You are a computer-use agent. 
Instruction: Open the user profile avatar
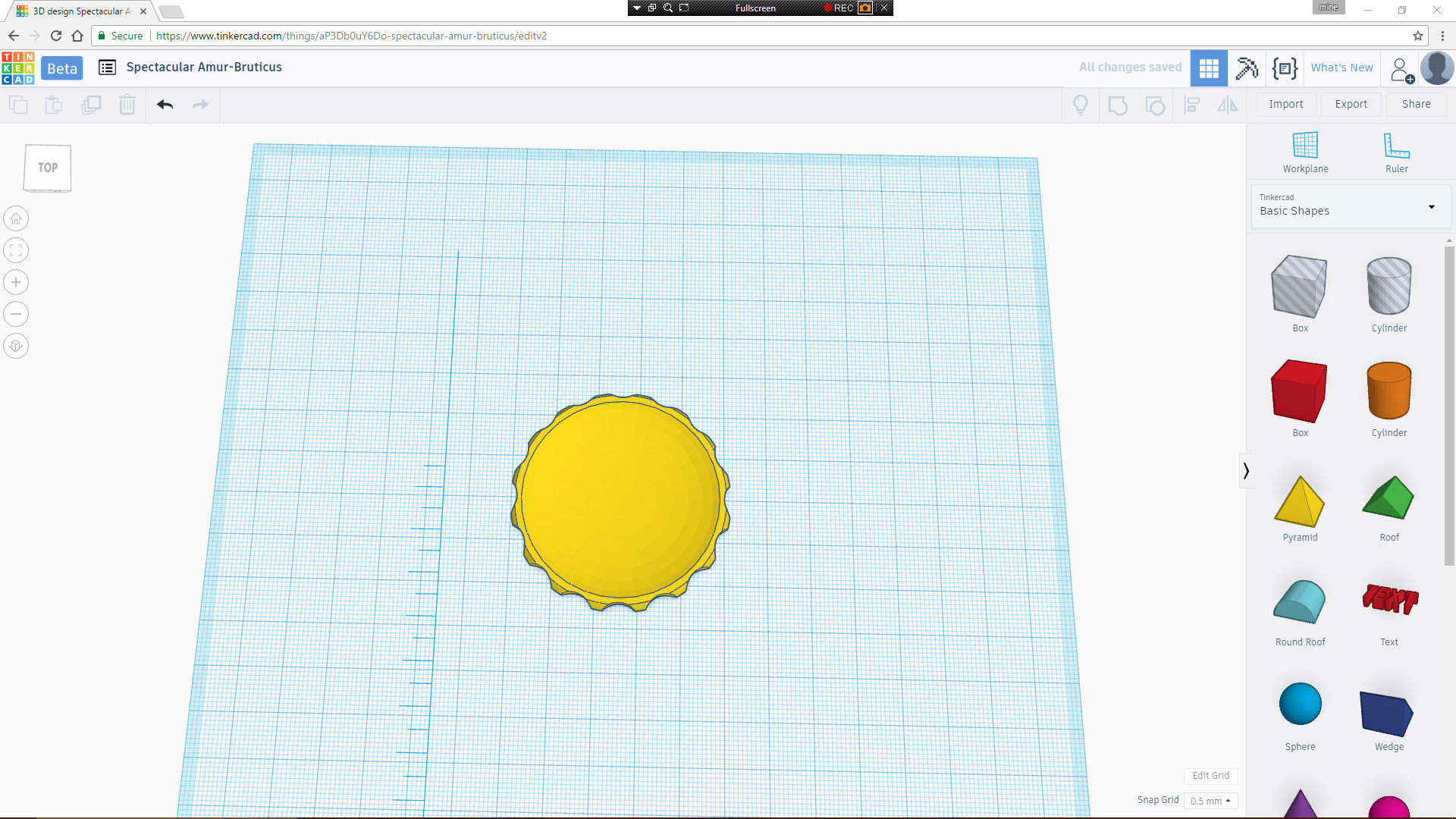click(x=1437, y=68)
